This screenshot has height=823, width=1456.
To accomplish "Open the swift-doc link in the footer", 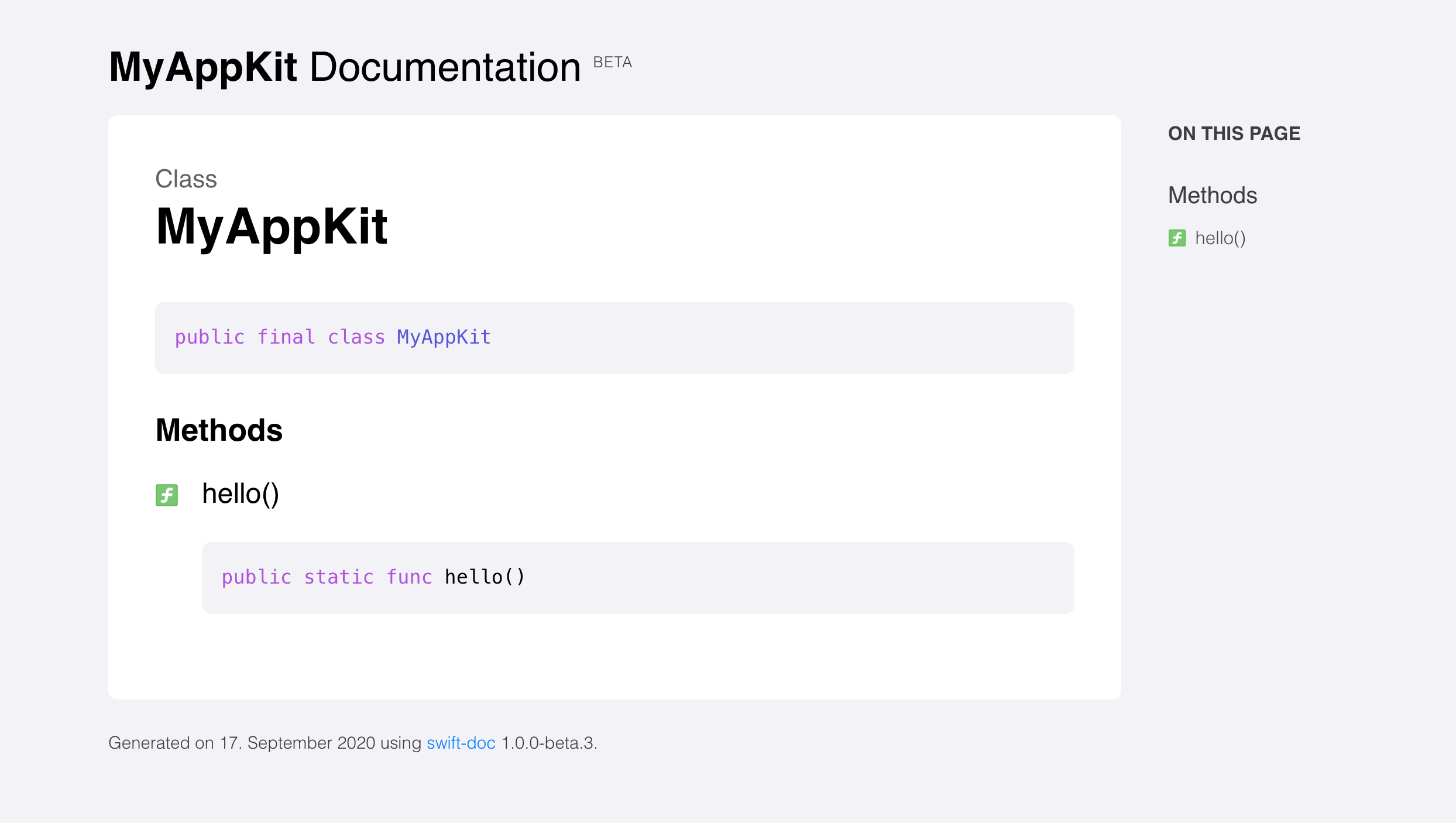I will [x=461, y=743].
